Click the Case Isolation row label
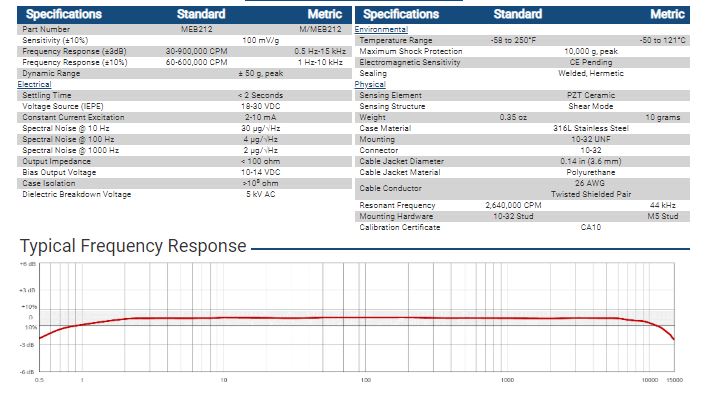Viewport: 706px width, 393px height. coord(49,183)
